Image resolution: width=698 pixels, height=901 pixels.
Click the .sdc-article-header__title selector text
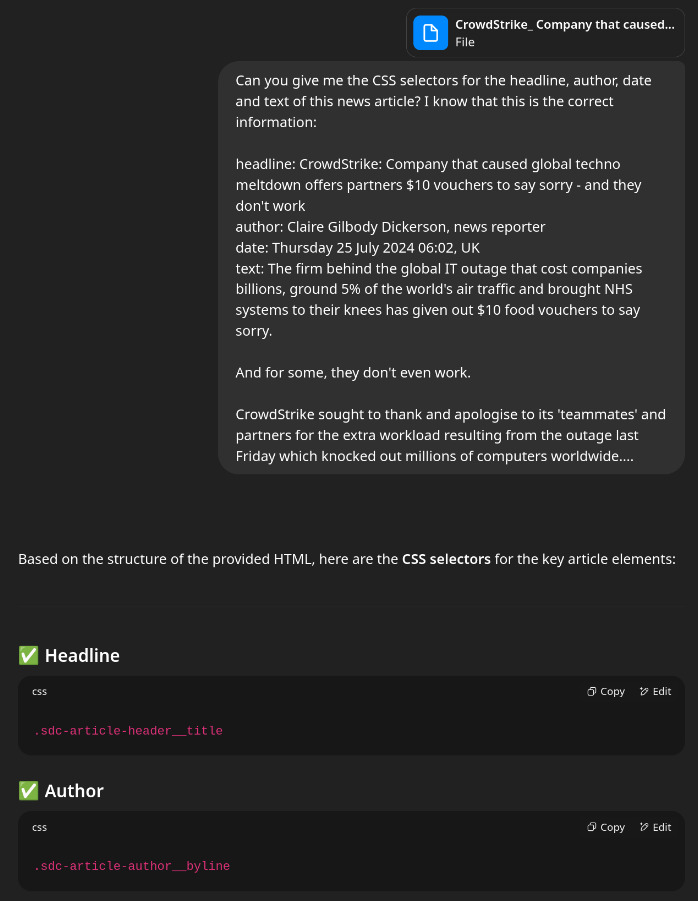coord(128,731)
